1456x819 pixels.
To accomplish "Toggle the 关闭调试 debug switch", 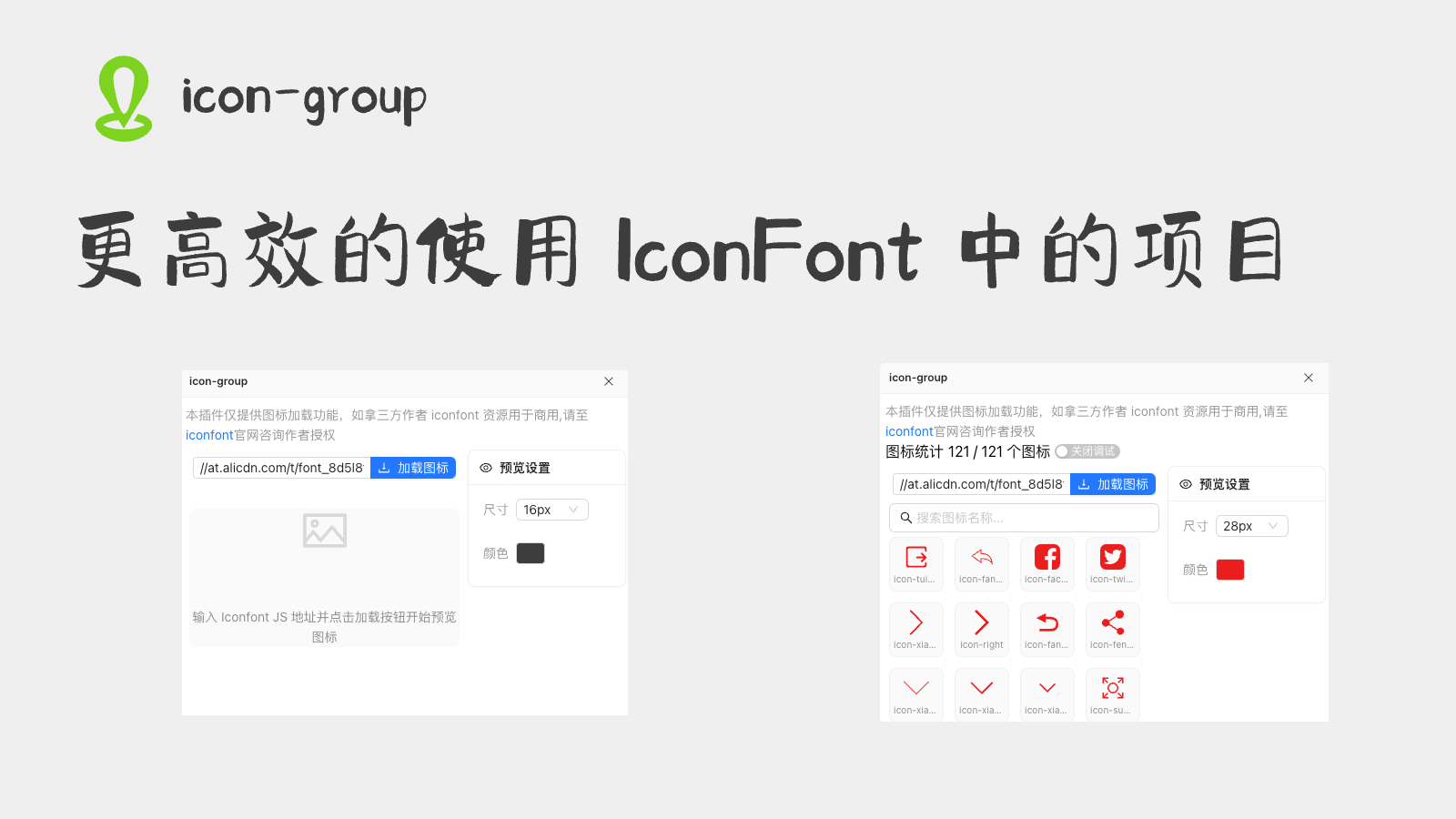I will tap(1087, 450).
